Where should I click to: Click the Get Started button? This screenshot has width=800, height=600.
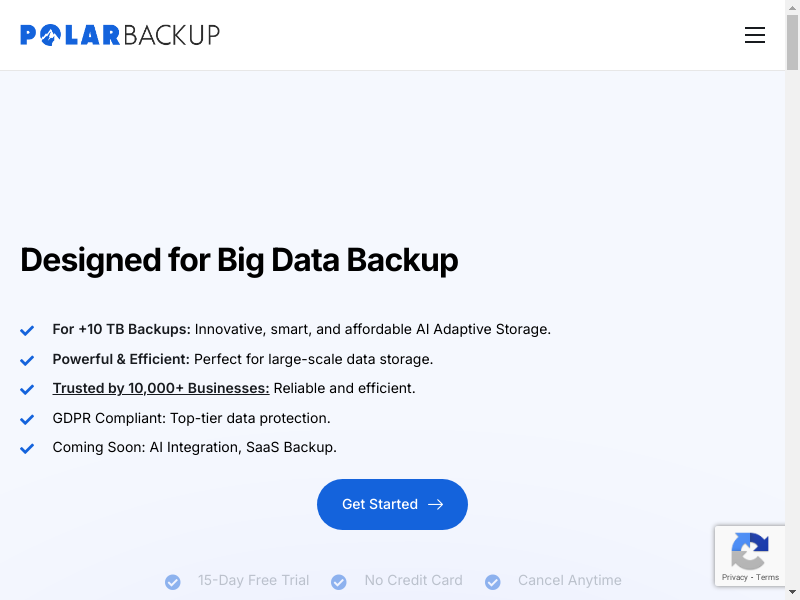tap(392, 504)
